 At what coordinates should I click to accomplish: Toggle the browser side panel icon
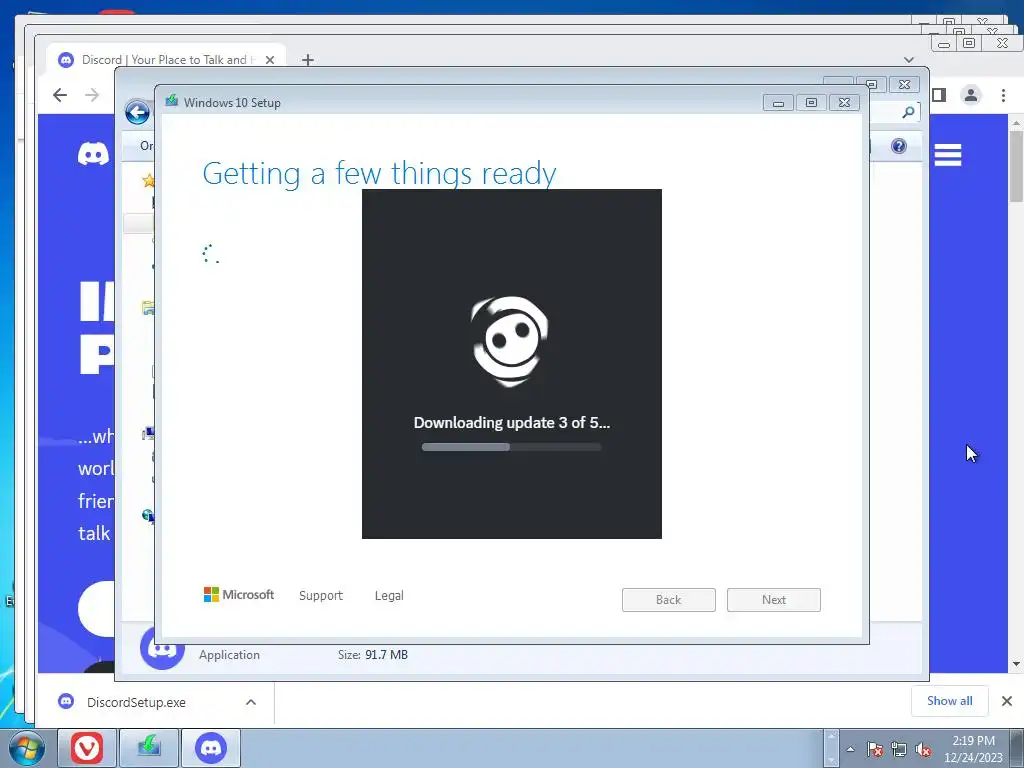[939, 95]
